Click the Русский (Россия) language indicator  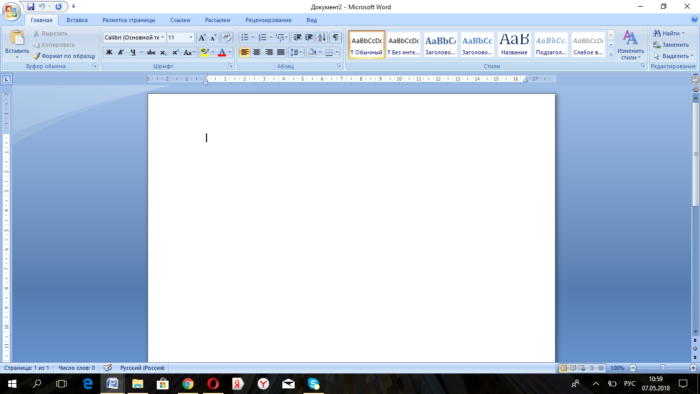(x=142, y=368)
